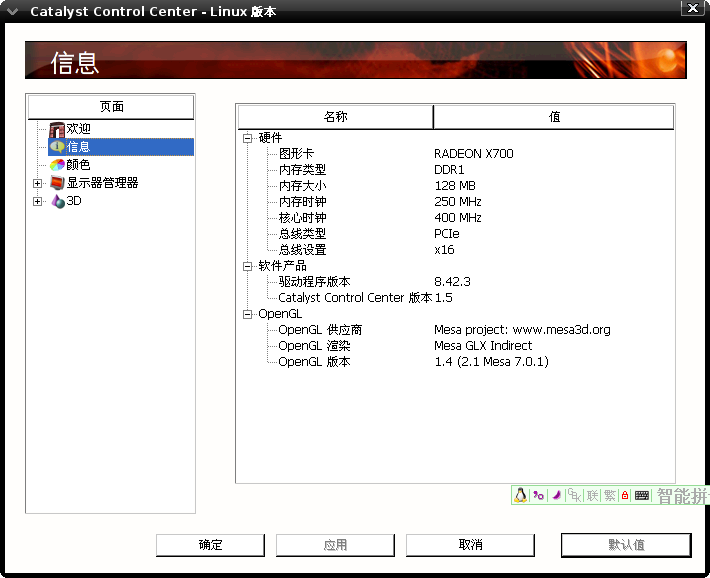Toggle the 联 association icon in input bar

click(x=593, y=496)
